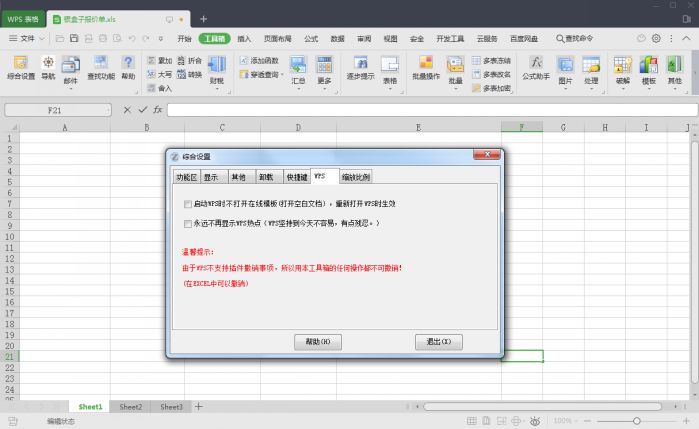Click the 查找命令 search box
This screenshot has width=699, height=429.
(x=574, y=39)
